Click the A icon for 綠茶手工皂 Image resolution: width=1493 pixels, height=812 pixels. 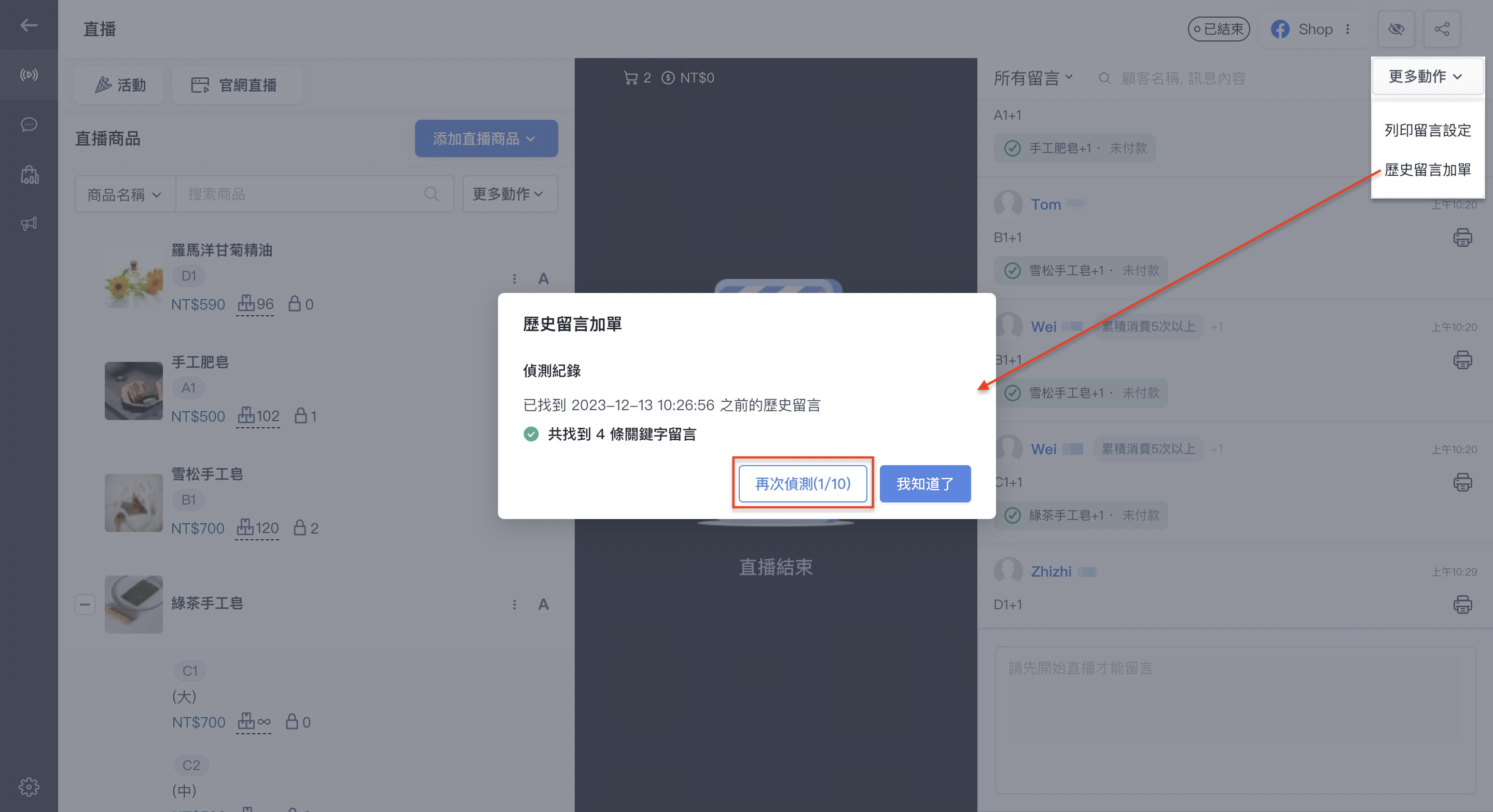[x=543, y=604]
